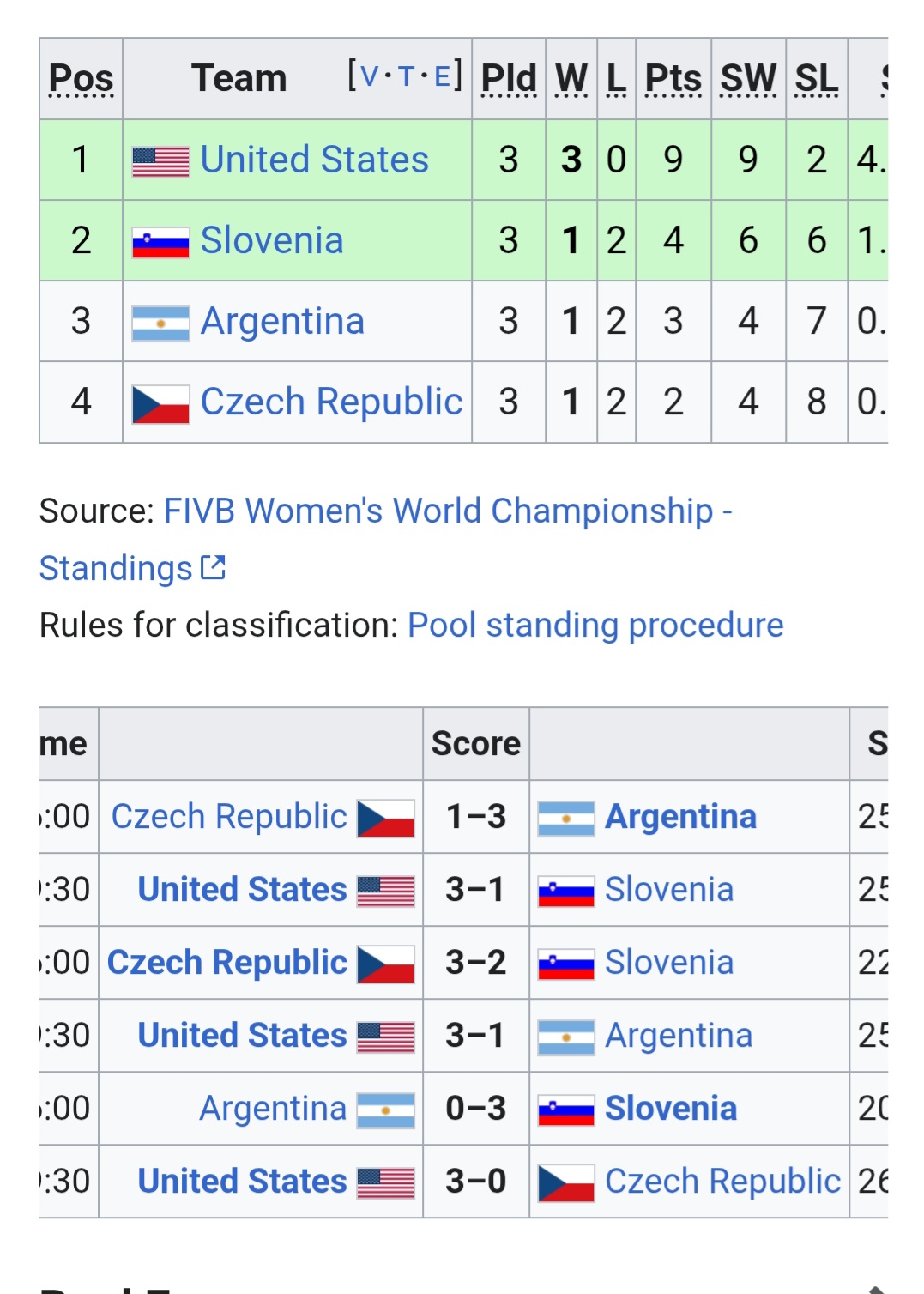924x1294 pixels.
Task: Open Czech Republic link in 3–2 match row
Action: (x=227, y=963)
